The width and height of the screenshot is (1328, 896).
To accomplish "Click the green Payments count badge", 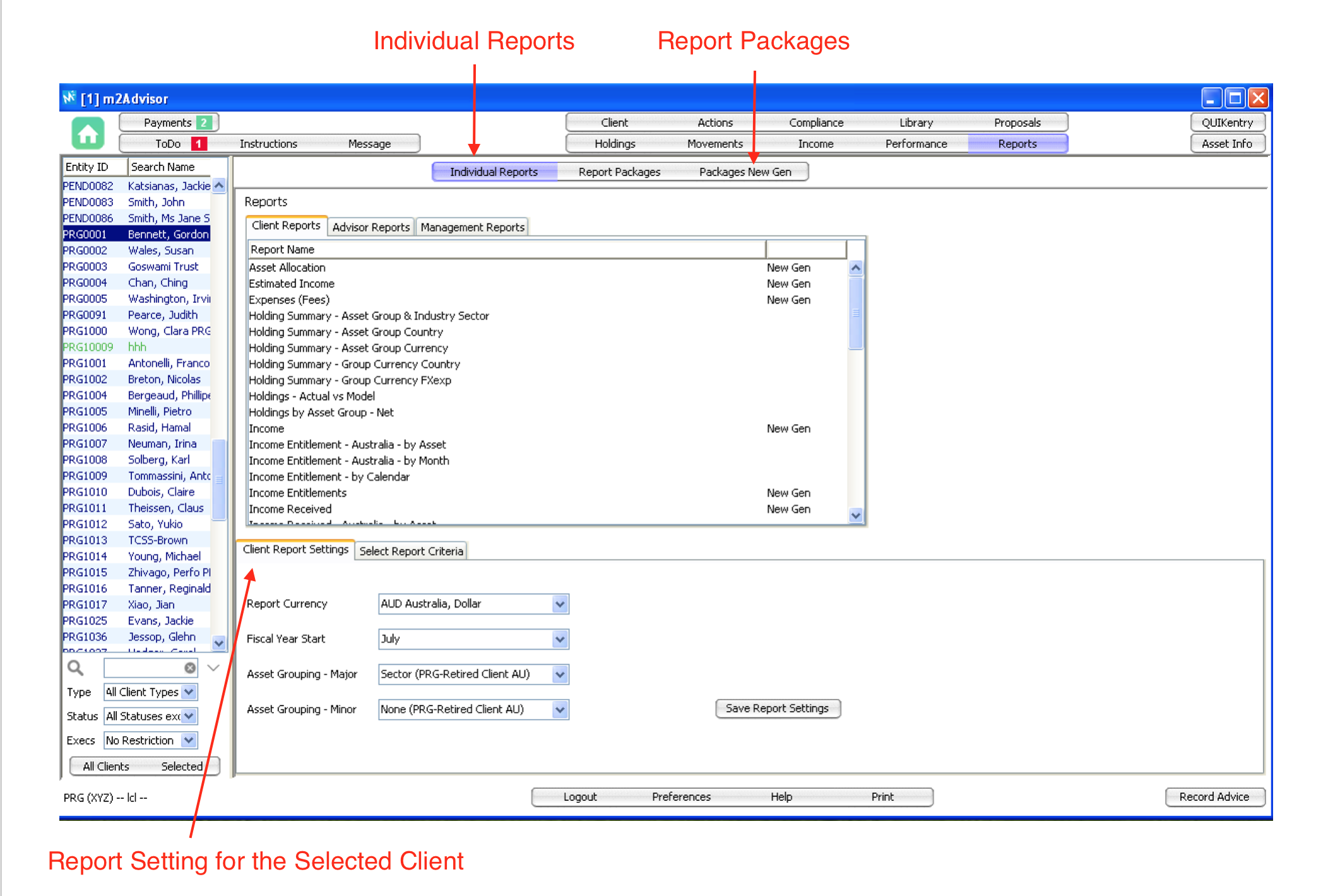I will (204, 122).
